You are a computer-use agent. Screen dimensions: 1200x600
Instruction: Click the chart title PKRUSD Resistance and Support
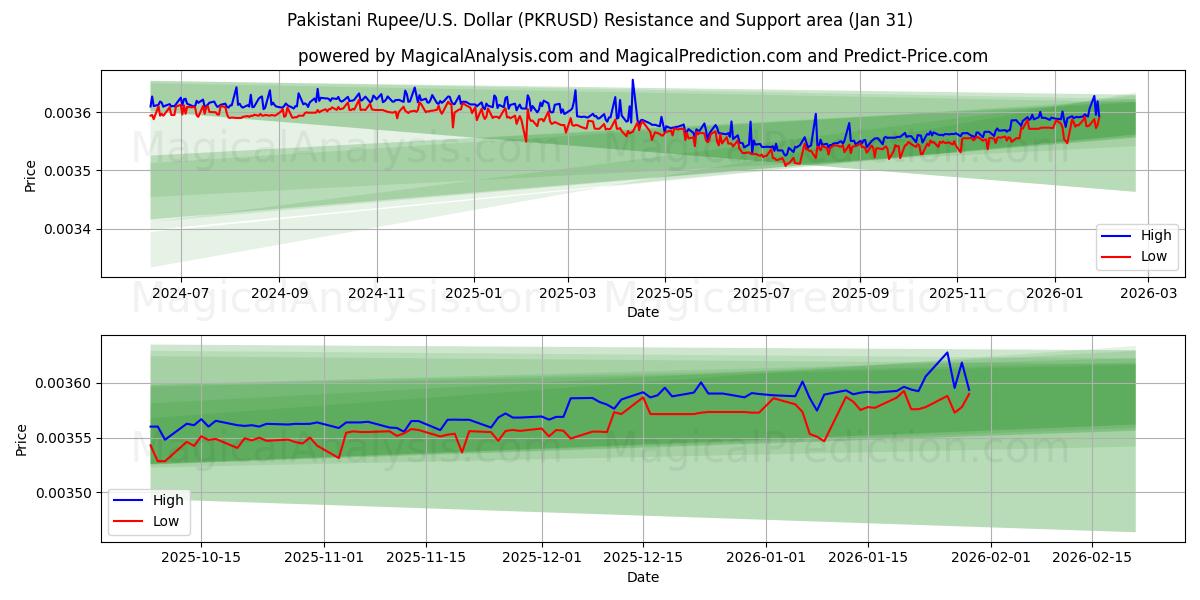600,20
